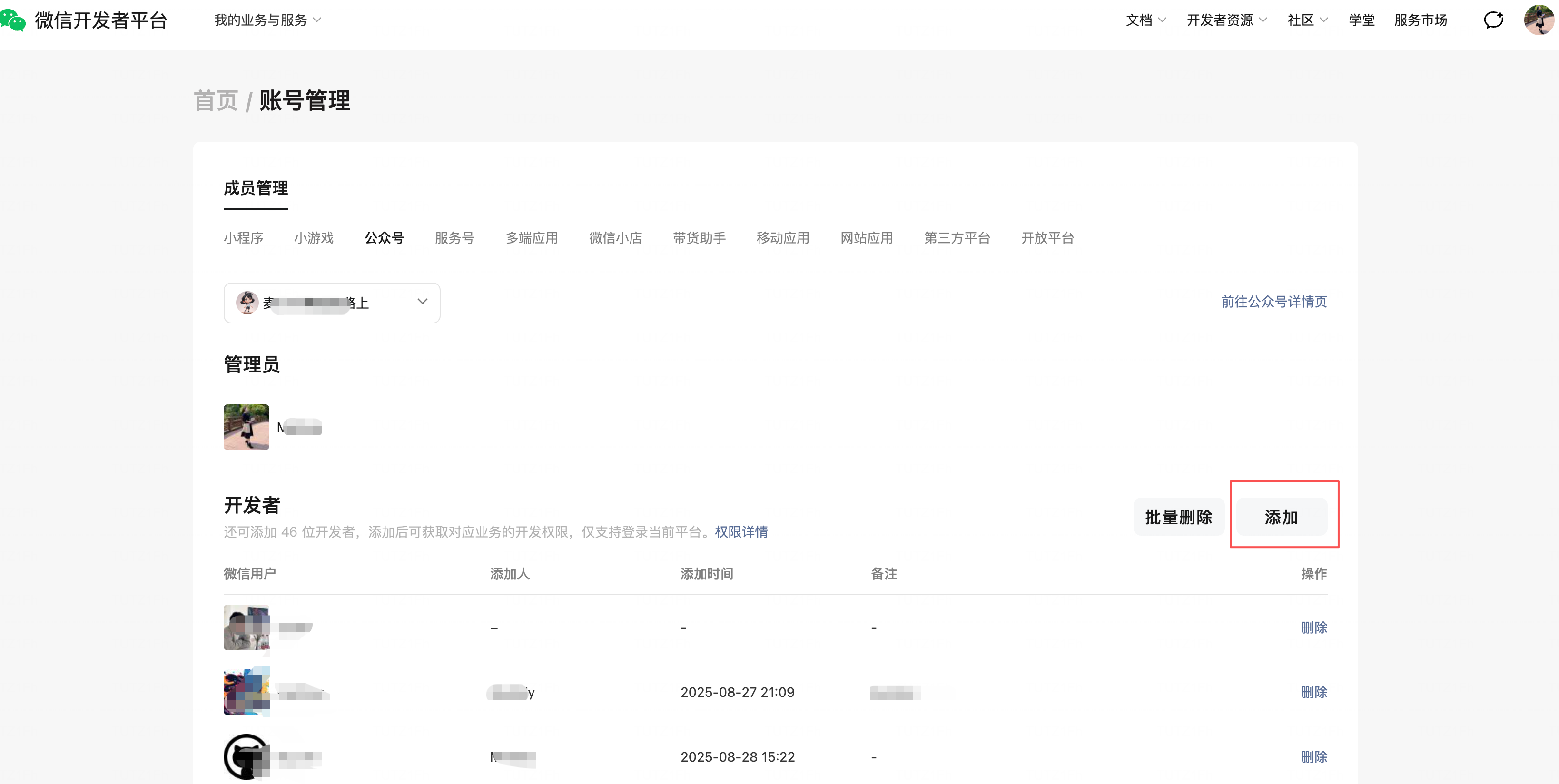Viewport: 1559px width, 784px height.
Task: Open the message notification icon
Action: (1493, 20)
